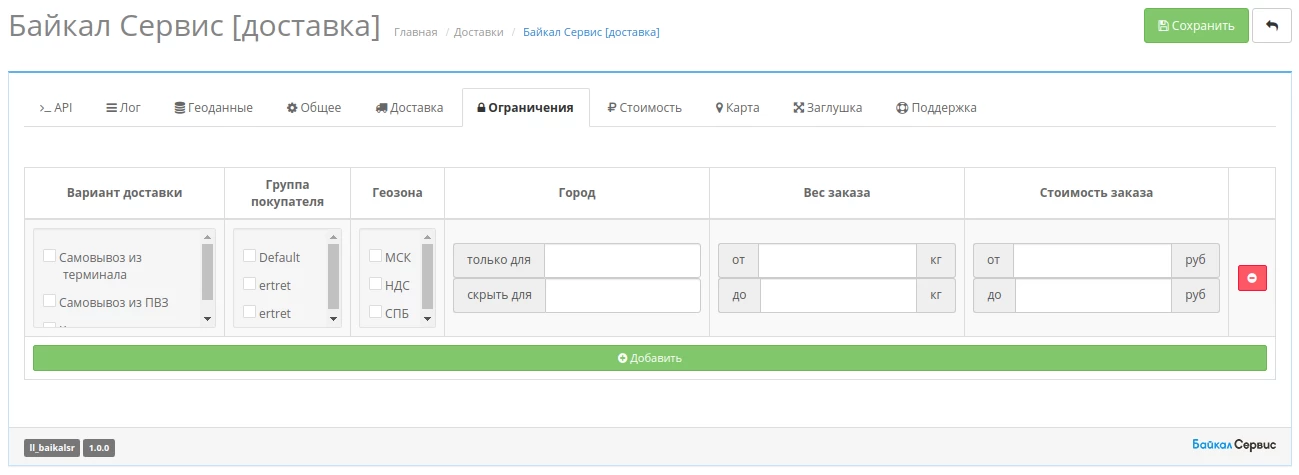Image resolution: width=1299 pixels, height=475 pixels.
Task: Click geozone list up arrow
Action: point(428,237)
